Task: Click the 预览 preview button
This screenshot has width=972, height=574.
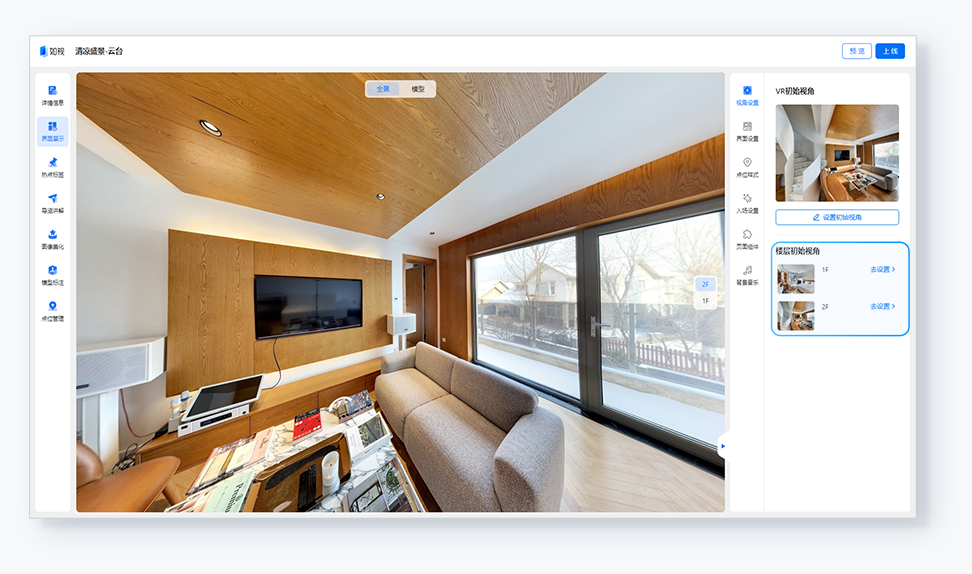Action: [857, 51]
